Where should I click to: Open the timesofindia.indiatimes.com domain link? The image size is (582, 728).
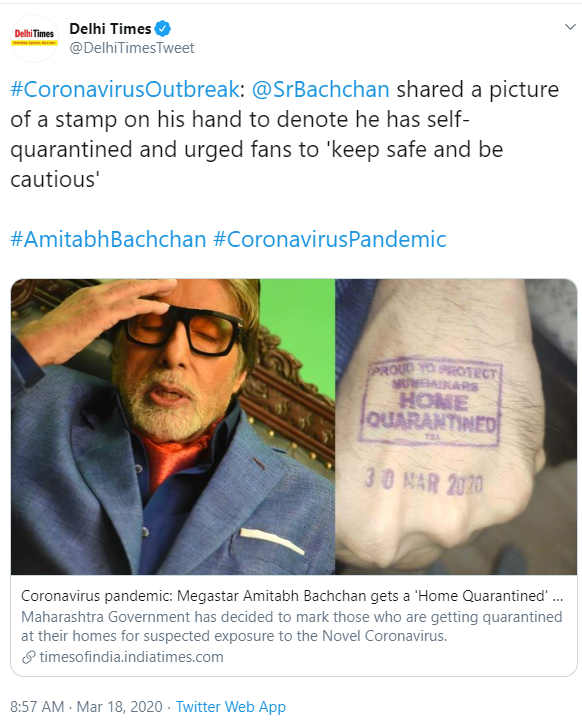click(131, 657)
